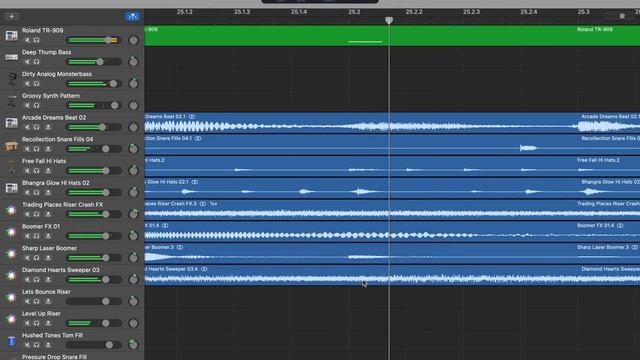Click the add track plus button
Image resolution: width=640 pixels, height=360 pixels.
point(11,16)
